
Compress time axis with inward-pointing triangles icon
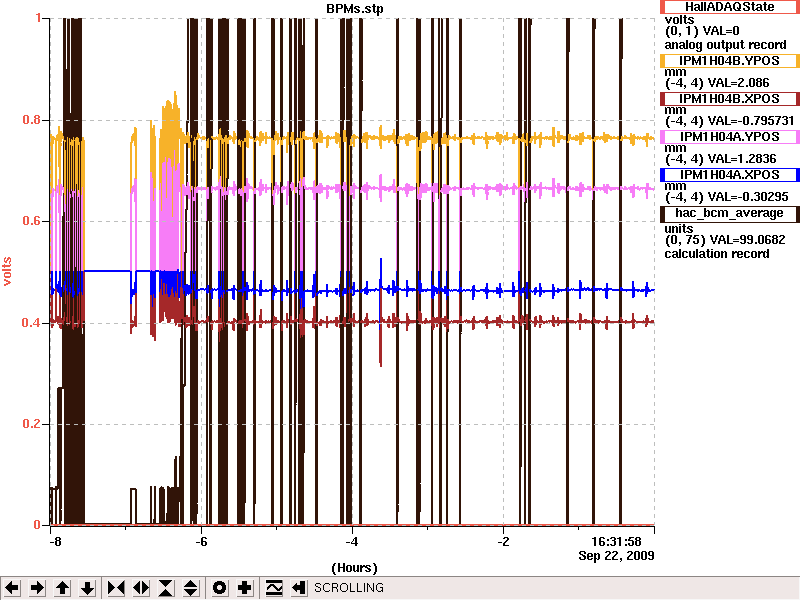[x=116, y=588]
